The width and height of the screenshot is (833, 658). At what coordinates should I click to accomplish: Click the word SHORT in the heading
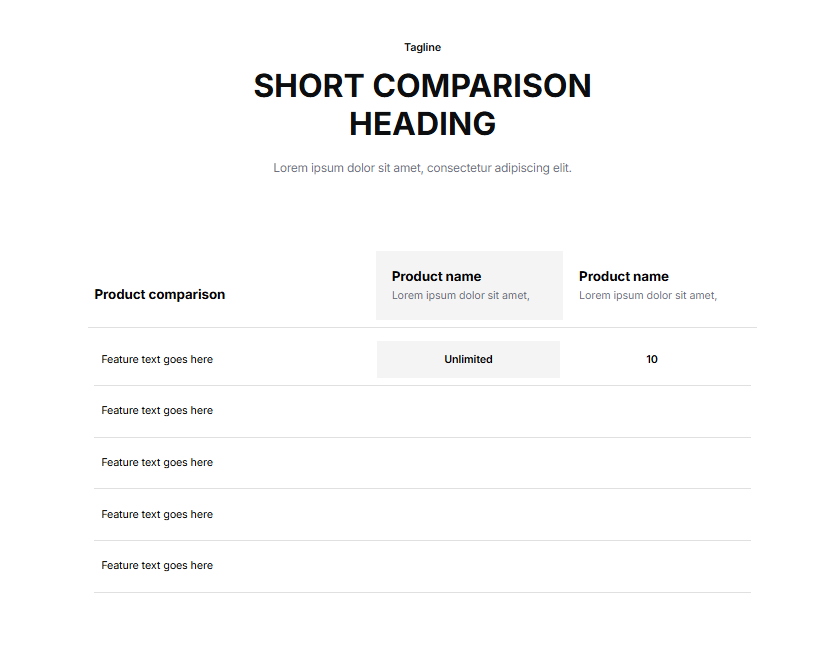click(308, 86)
